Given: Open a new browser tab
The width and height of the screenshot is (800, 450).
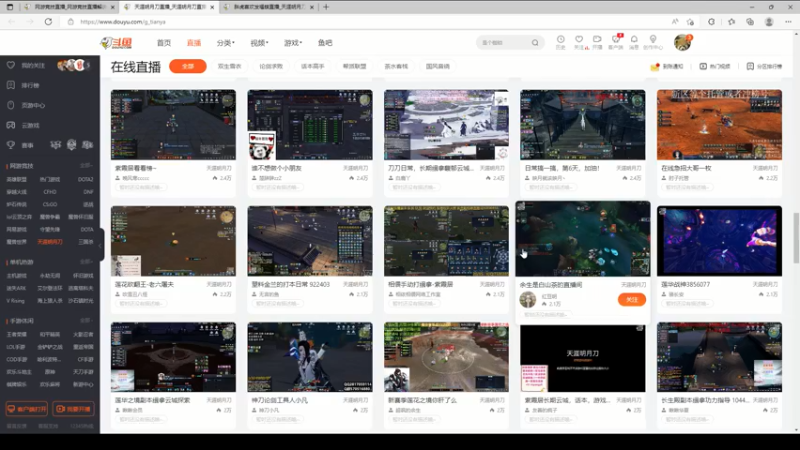Looking at the screenshot, I should click(326, 7).
